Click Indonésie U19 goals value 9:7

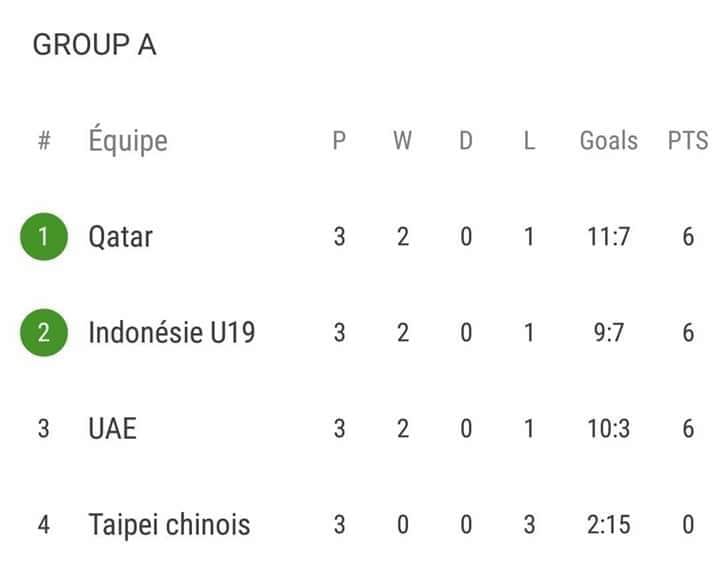pyautogui.click(x=608, y=332)
